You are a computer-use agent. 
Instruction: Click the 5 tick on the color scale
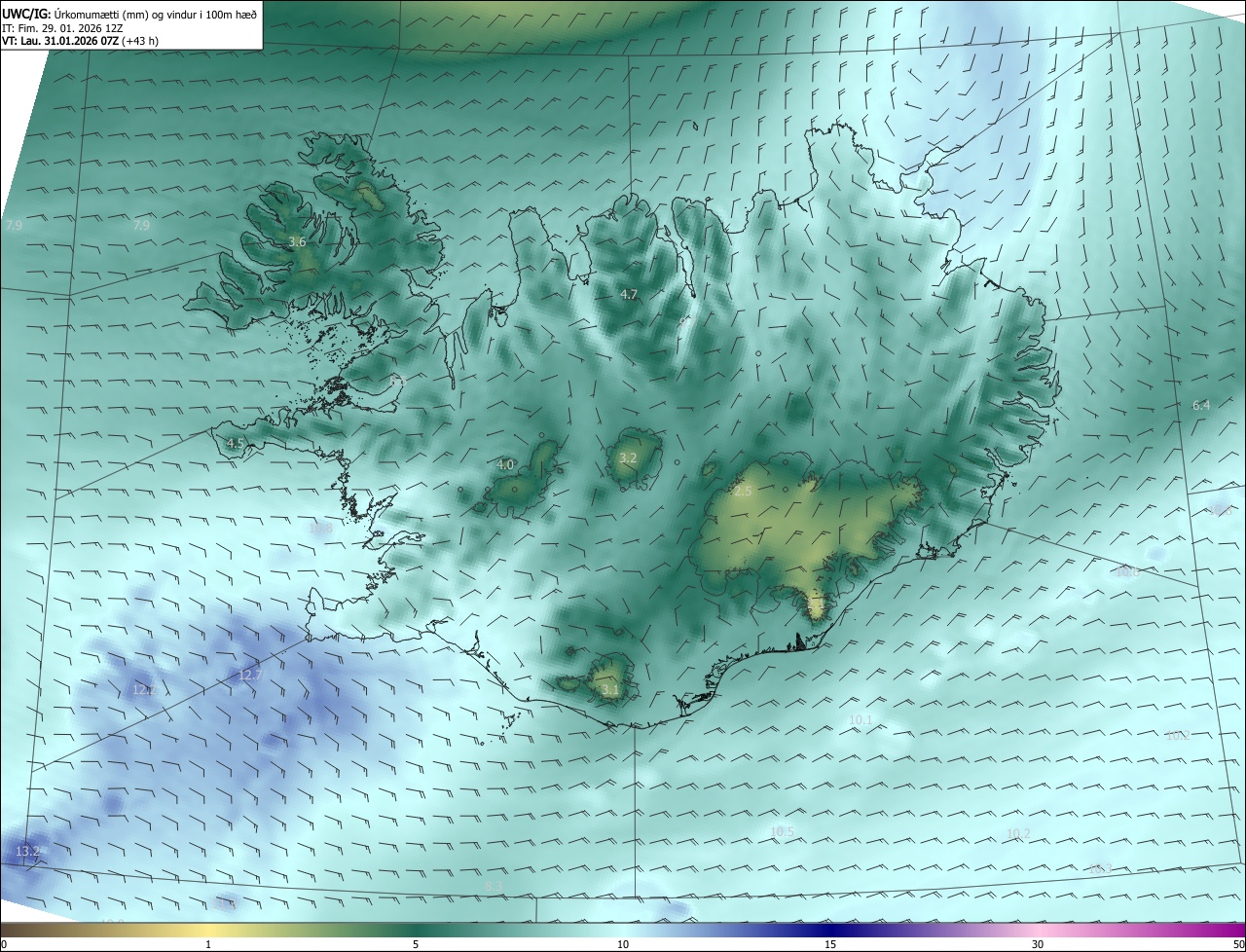coord(416,944)
